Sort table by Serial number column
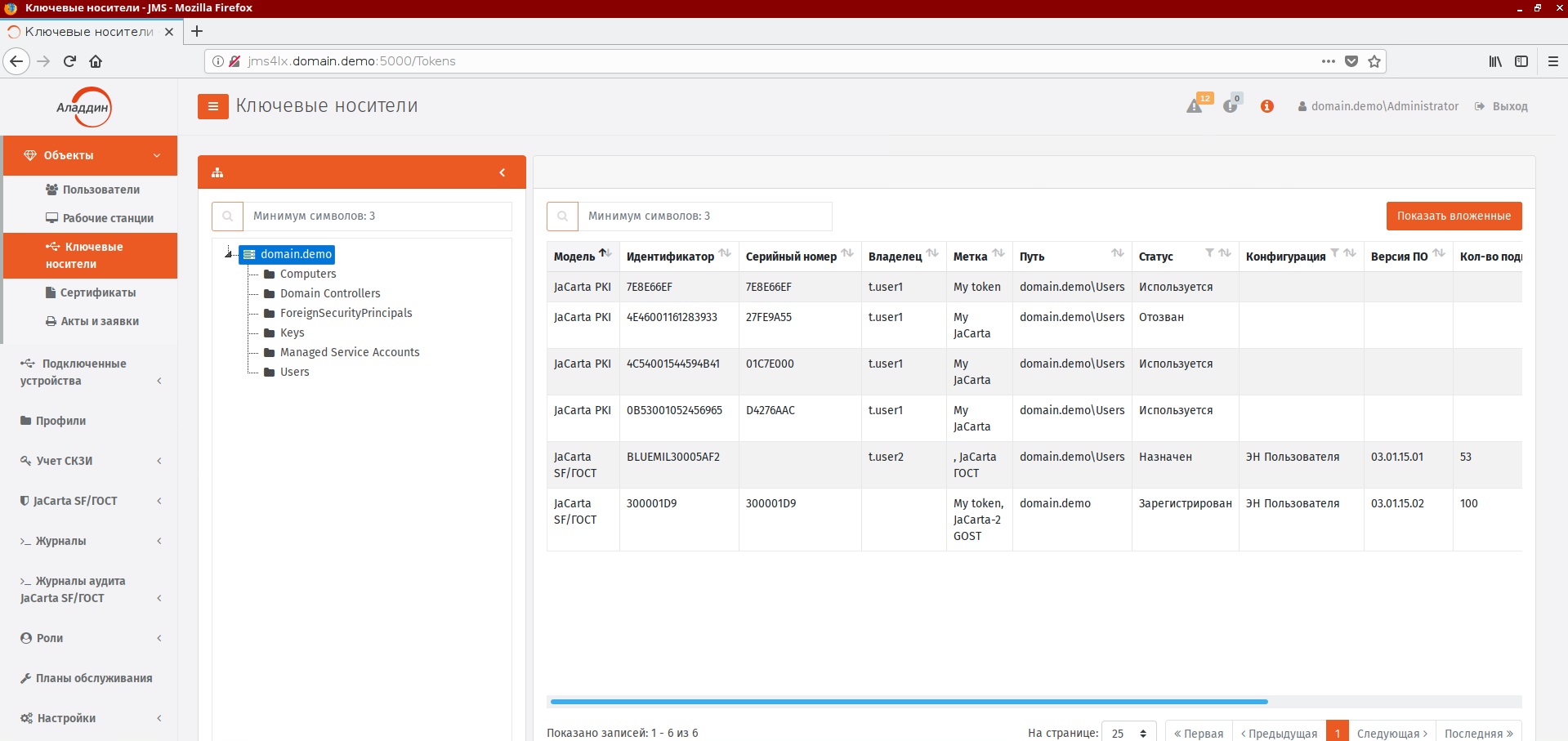The height and width of the screenshot is (741, 1568). 847,253
